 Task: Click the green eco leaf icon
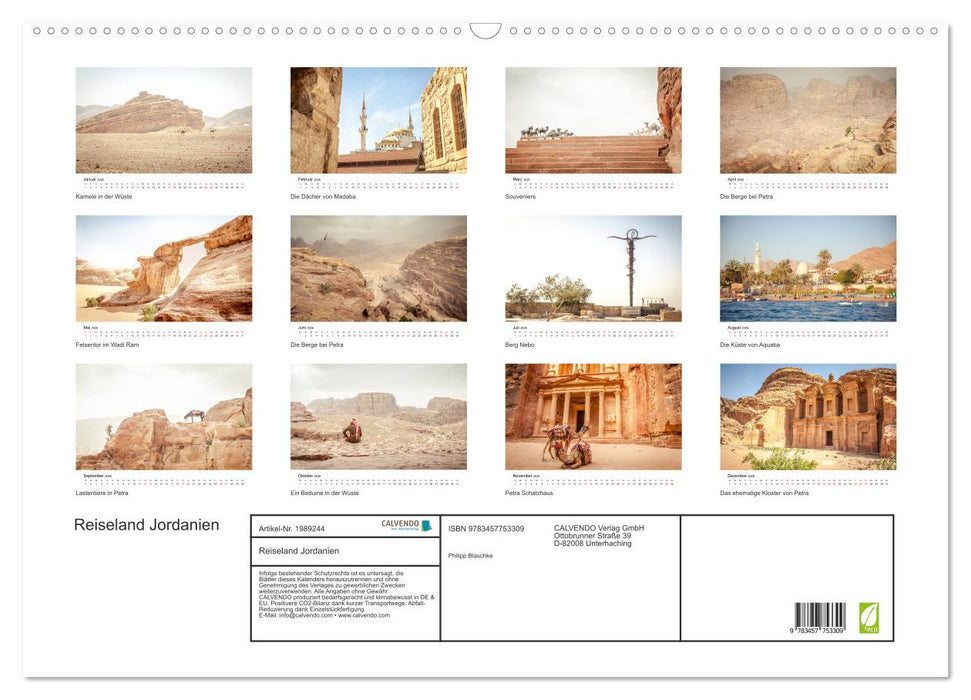pos(869,617)
